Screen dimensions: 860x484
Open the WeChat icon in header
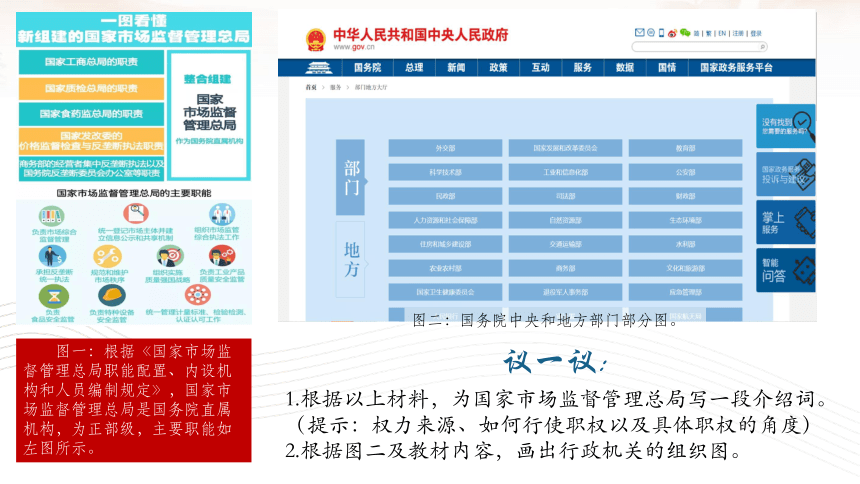tap(685, 33)
